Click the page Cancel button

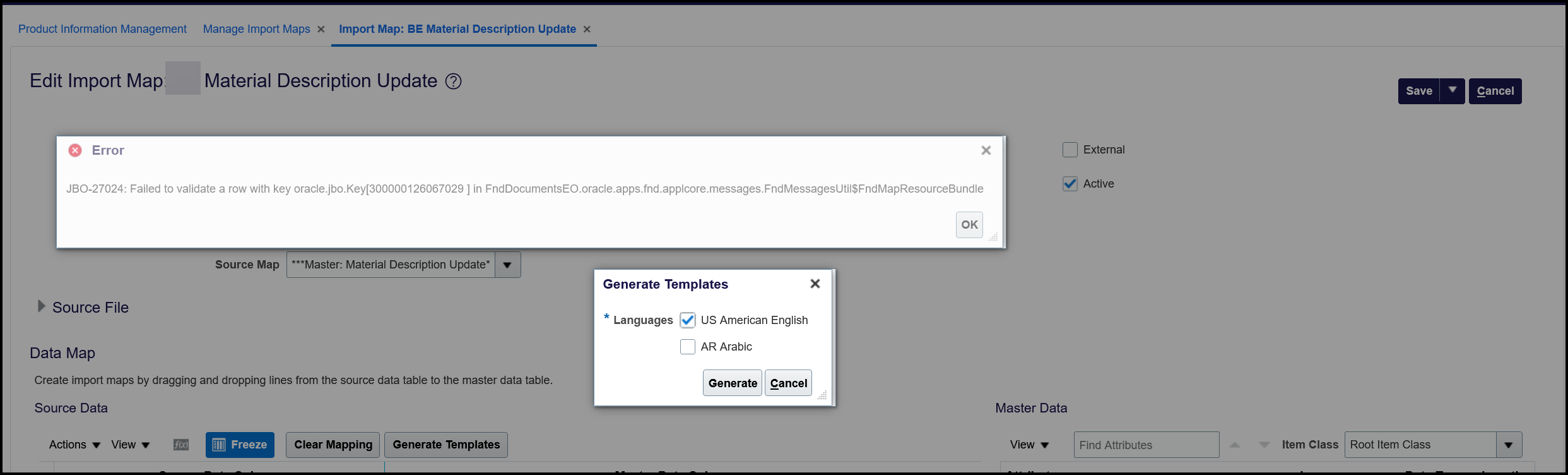[1495, 91]
